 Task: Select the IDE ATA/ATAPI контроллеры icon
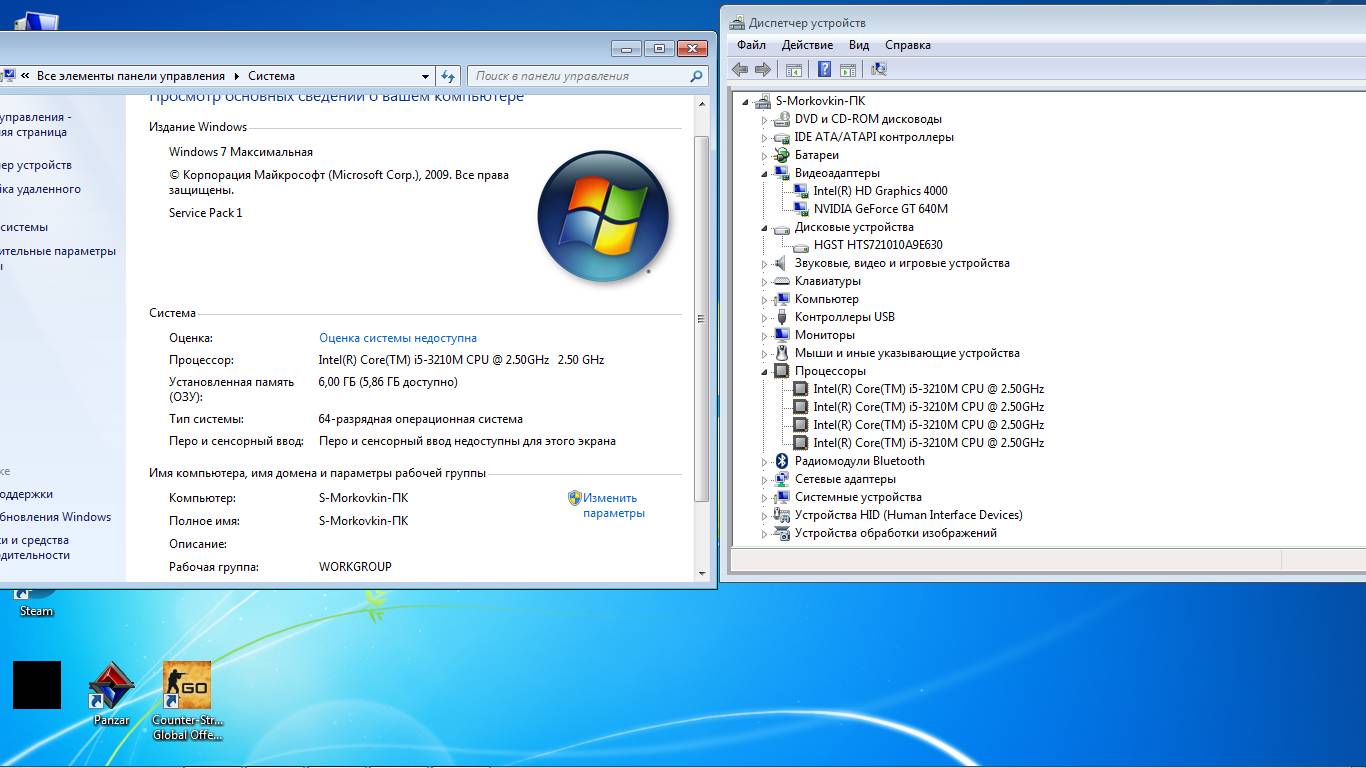click(782, 137)
